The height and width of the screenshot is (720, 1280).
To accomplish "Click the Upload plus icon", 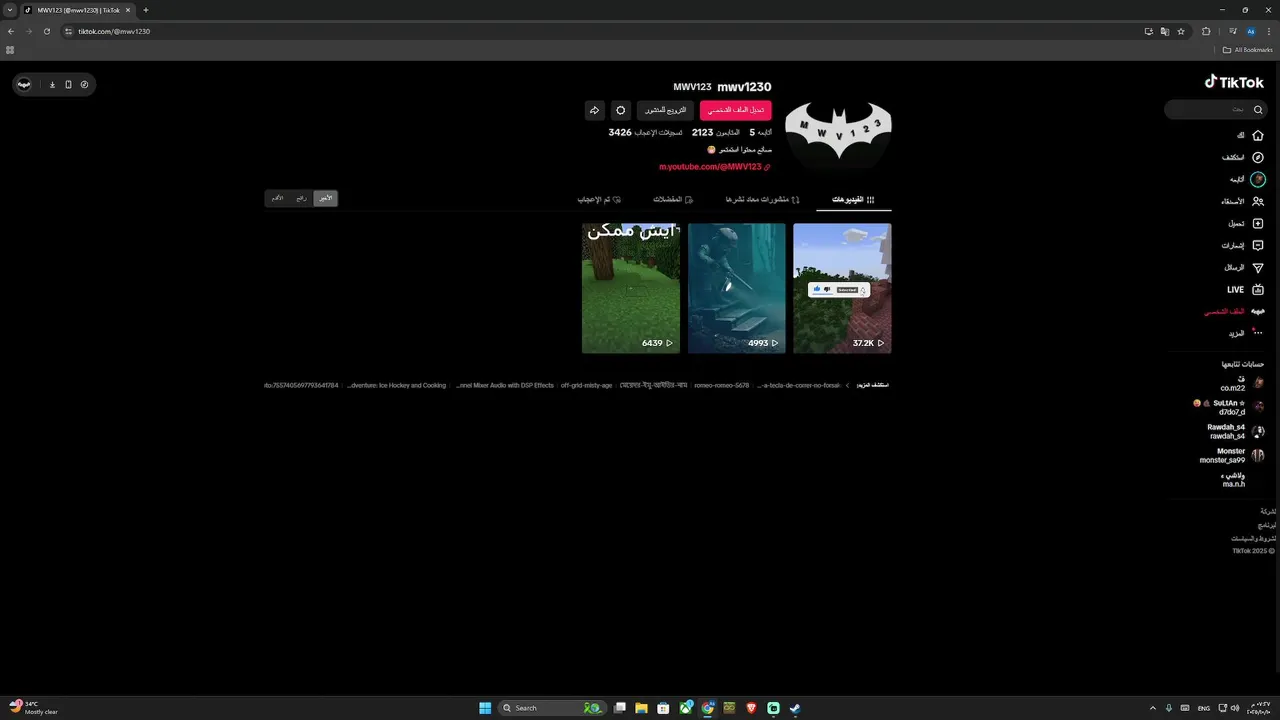I will click(1258, 223).
